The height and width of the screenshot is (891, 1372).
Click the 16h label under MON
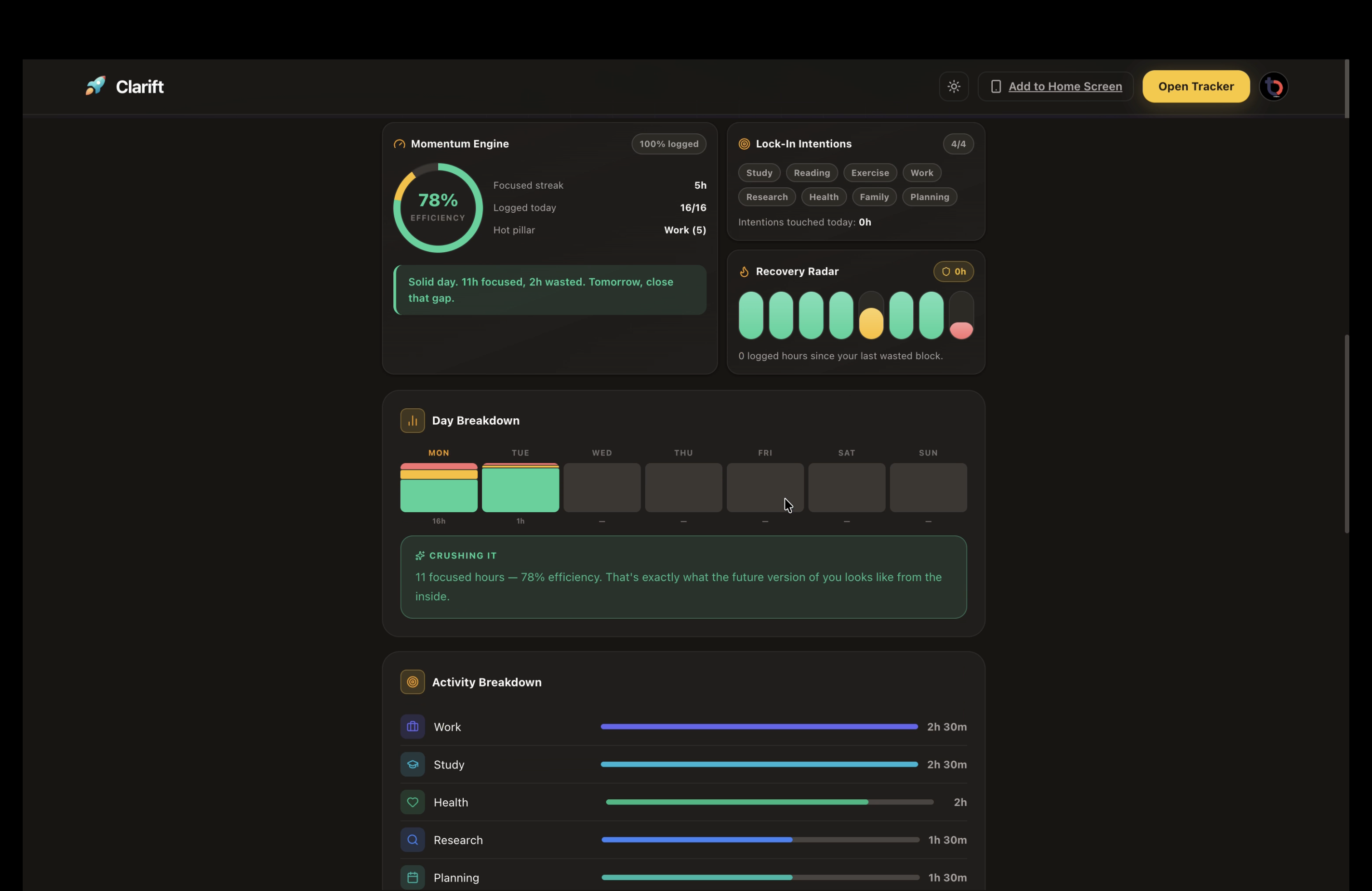coord(439,521)
